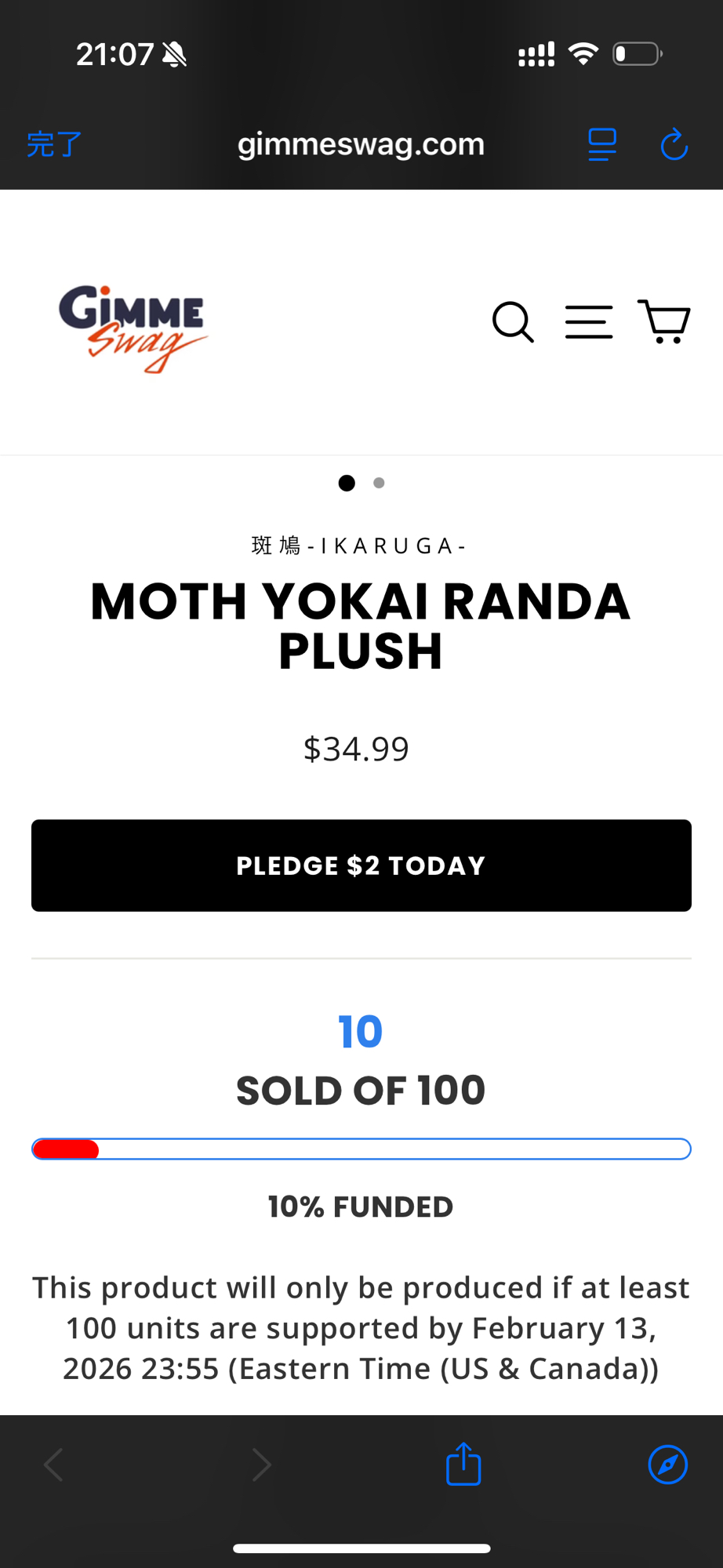723x1568 pixels.
Task: Go forward with the right chevron
Action: [x=261, y=1465]
